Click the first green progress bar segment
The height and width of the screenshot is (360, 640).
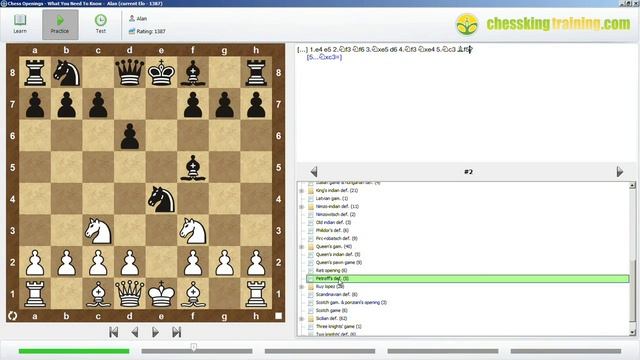pos(74,351)
